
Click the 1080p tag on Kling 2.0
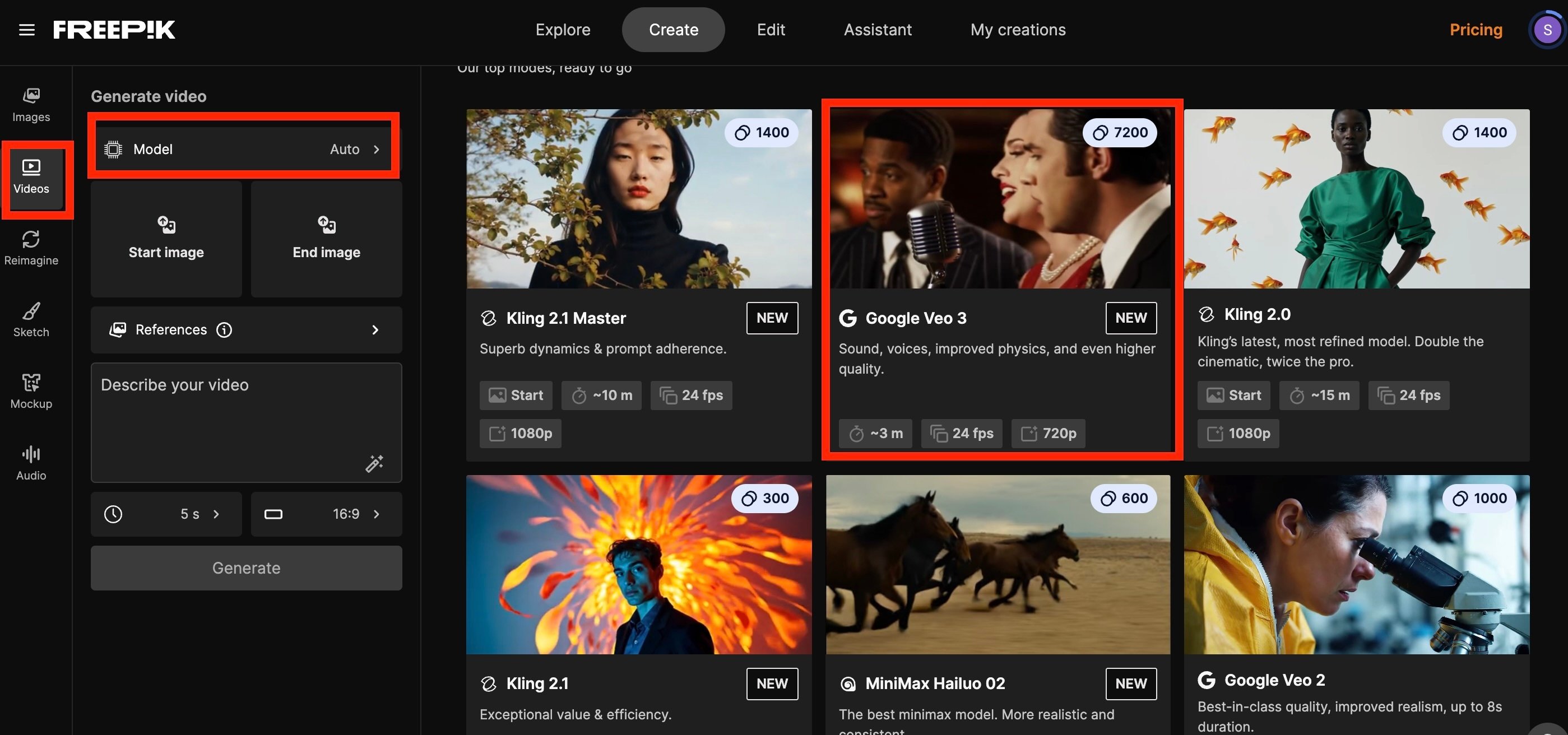pyautogui.click(x=1238, y=433)
